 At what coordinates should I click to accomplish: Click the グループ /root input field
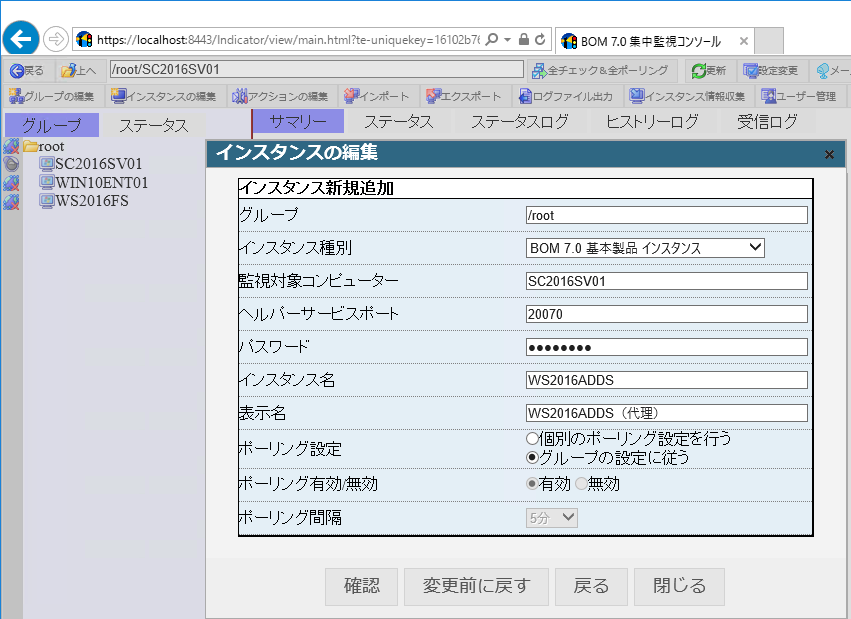[666, 215]
